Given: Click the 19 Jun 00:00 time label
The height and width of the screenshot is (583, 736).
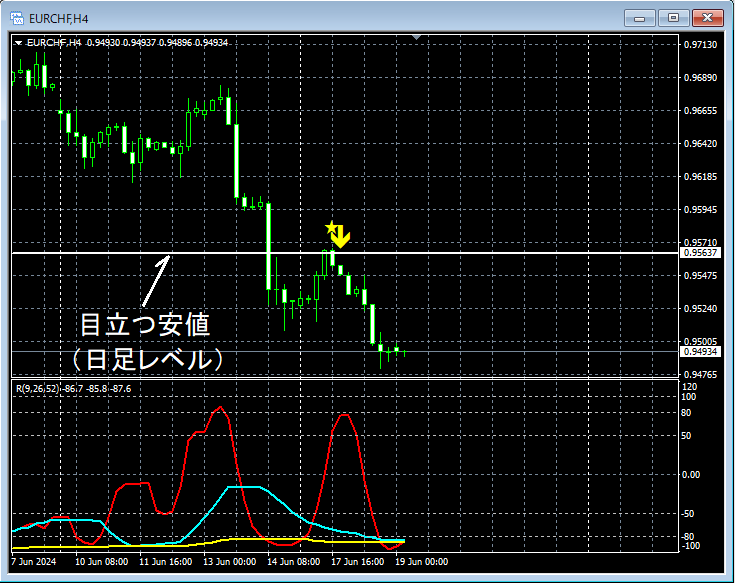Looking at the screenshot, I should click(x=422, y=562).
